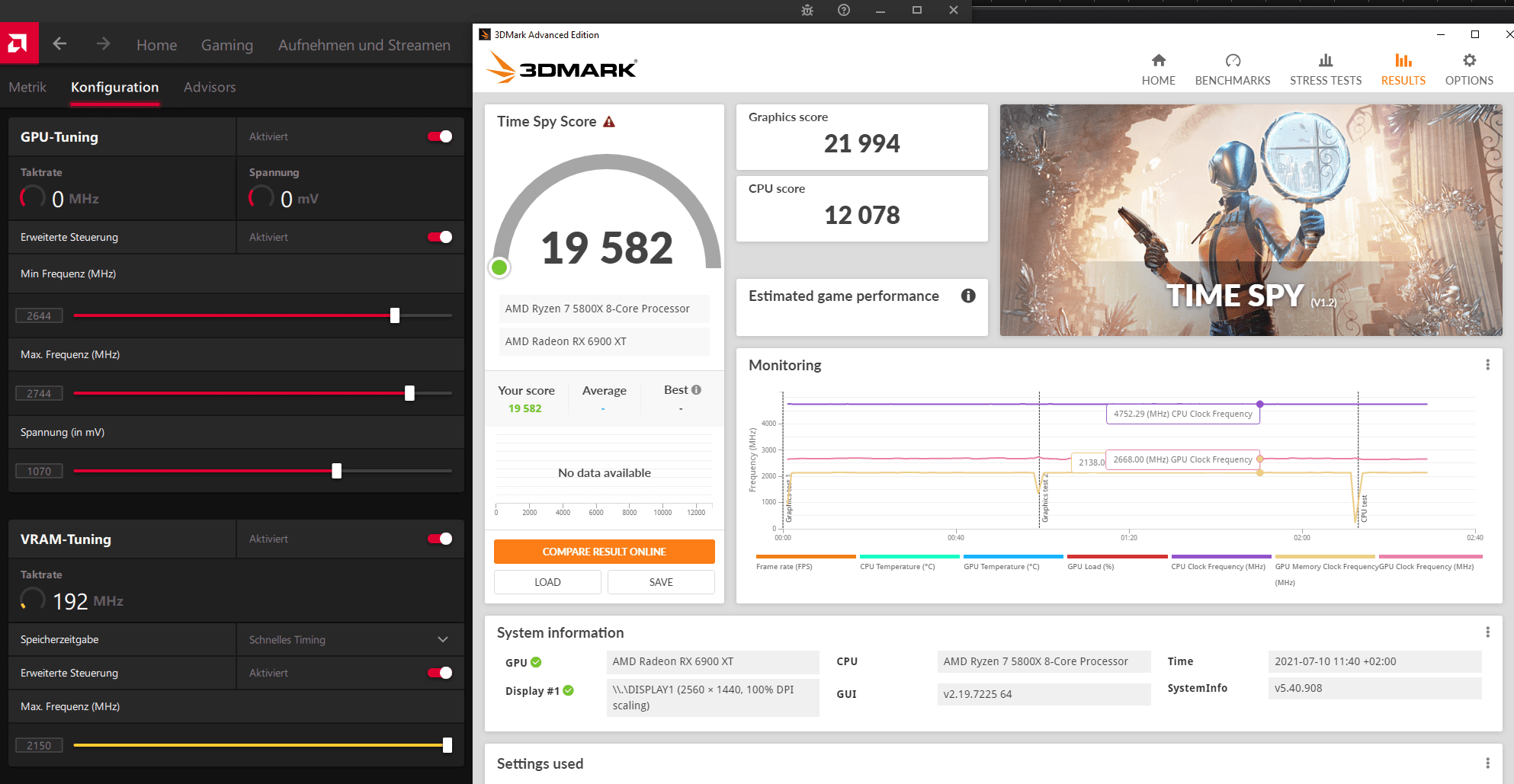The image size is (1514, 784).
Task: Click the Max. Frequenz 2744 value field
Action: [39, 393]
